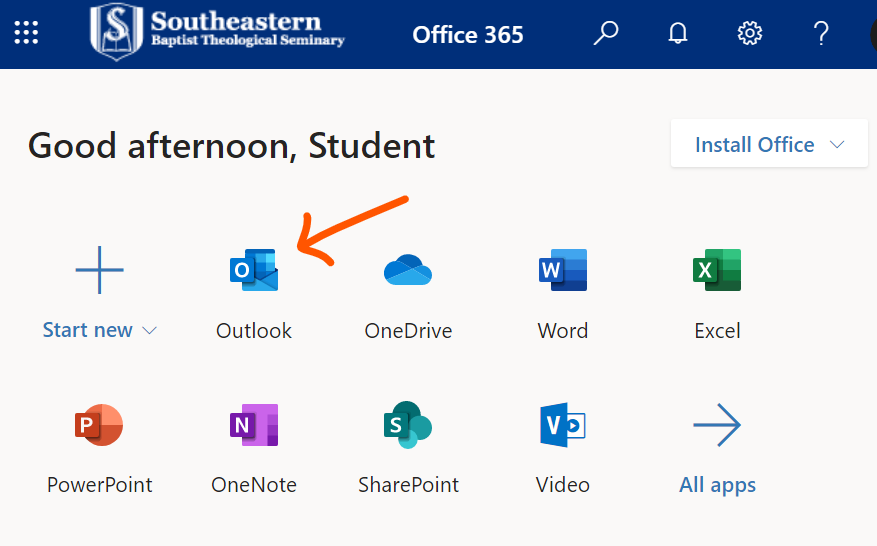
Task: Click the Excel text label
Action: pyautogui.click(x=717, y=331)
